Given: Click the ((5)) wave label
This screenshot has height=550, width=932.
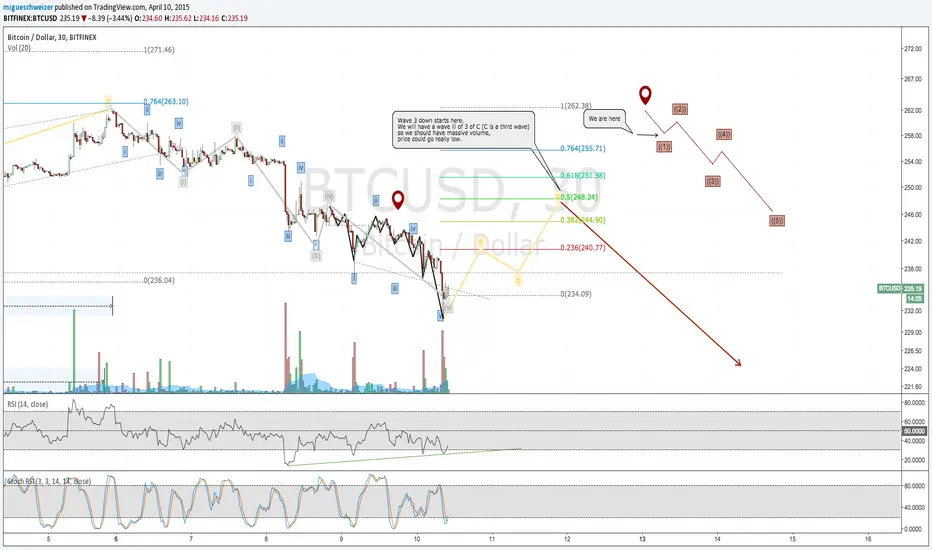Looking at the screenshot, I should (777, 221).
